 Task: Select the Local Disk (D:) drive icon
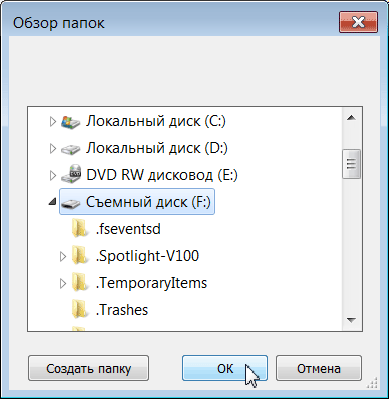[71, 149]
